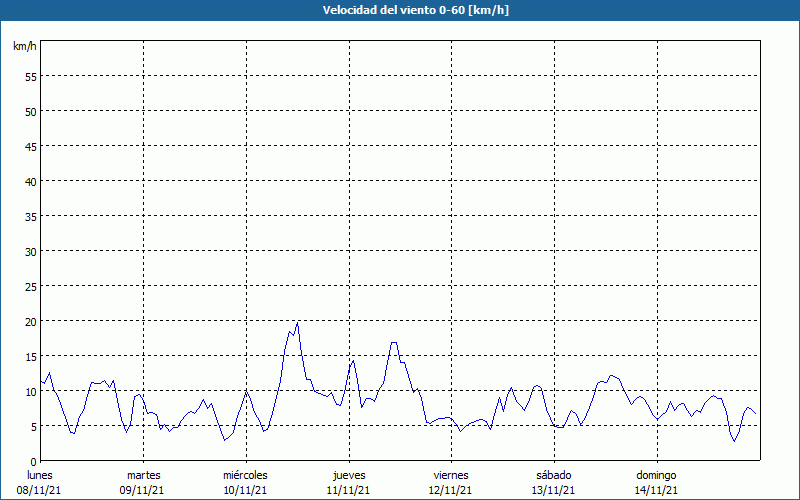Click the 'jueves' day label
The image size is (800, 500).
[x=349, y=475]
